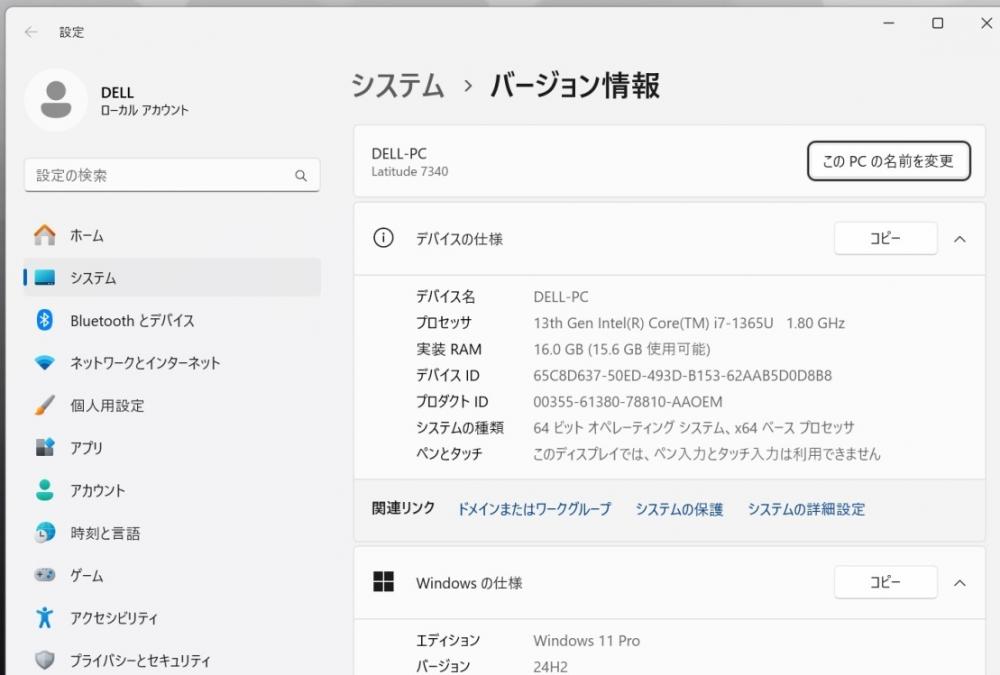Click the 個人用設定 paintbrush icon
The image size is (1000, 675).
click(x=45, y=405)
